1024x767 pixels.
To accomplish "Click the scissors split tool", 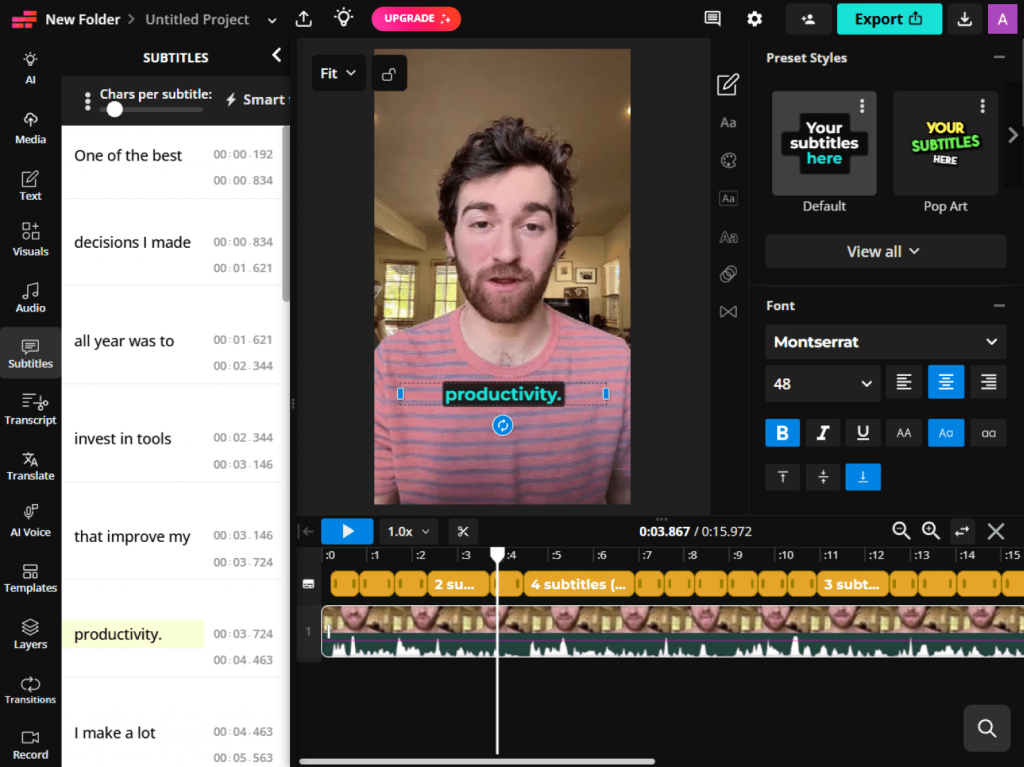I will (463, 531).
